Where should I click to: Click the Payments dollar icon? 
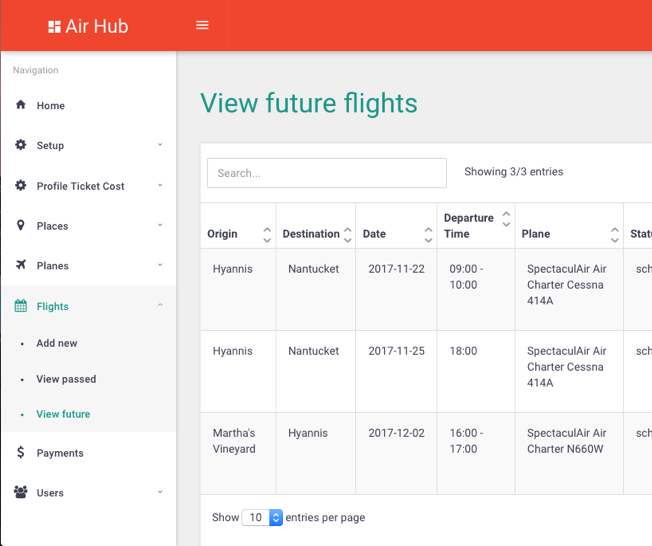21,453
